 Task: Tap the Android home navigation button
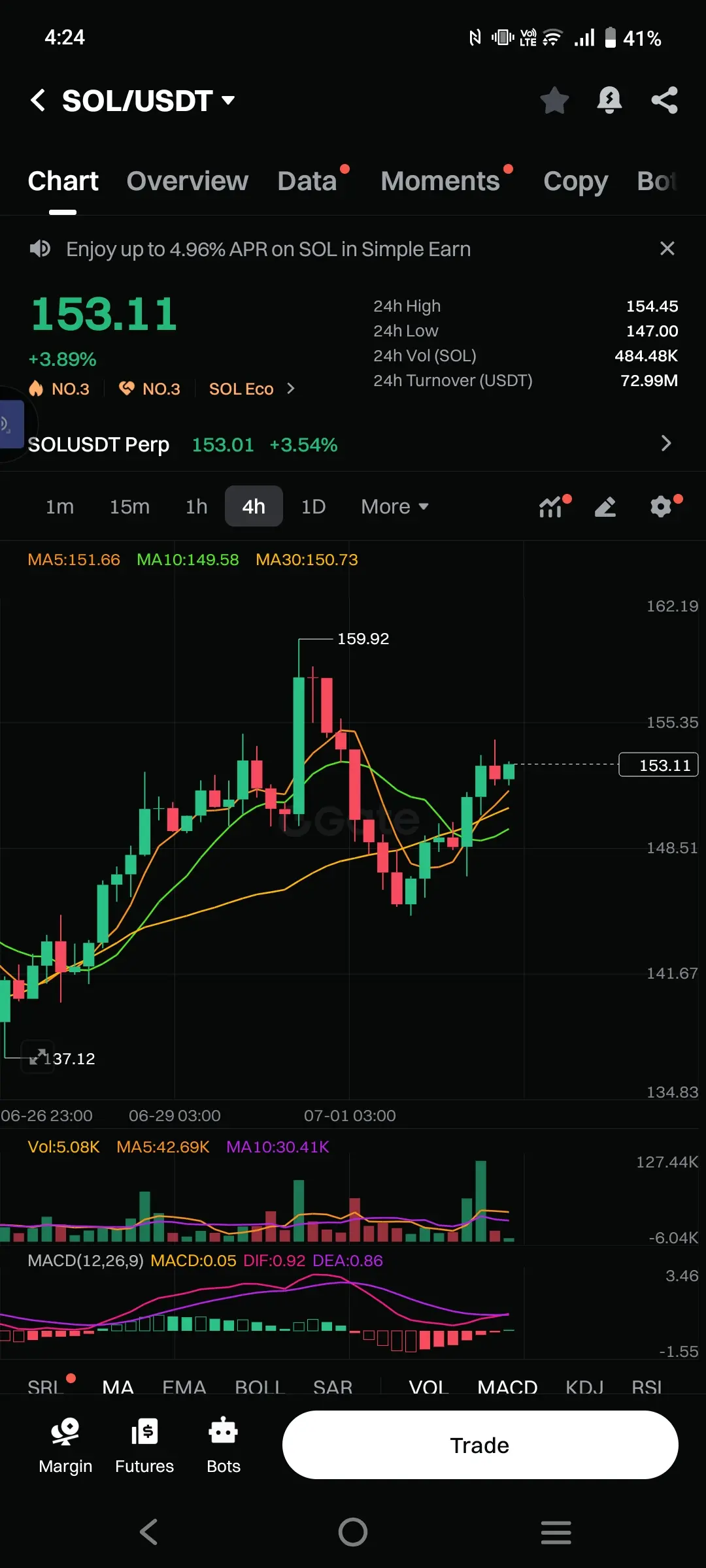(353, 1531)
